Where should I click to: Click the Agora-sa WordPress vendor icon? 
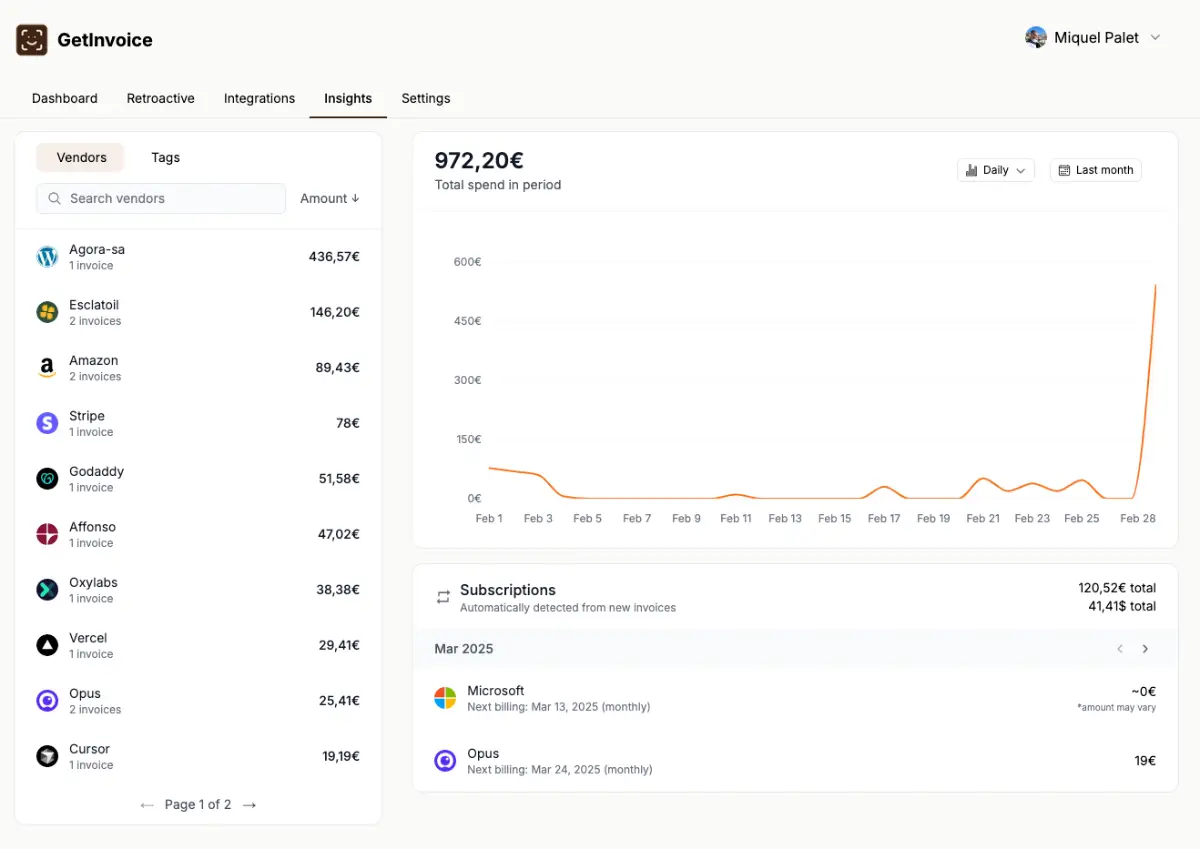click(x=47, y=257)
